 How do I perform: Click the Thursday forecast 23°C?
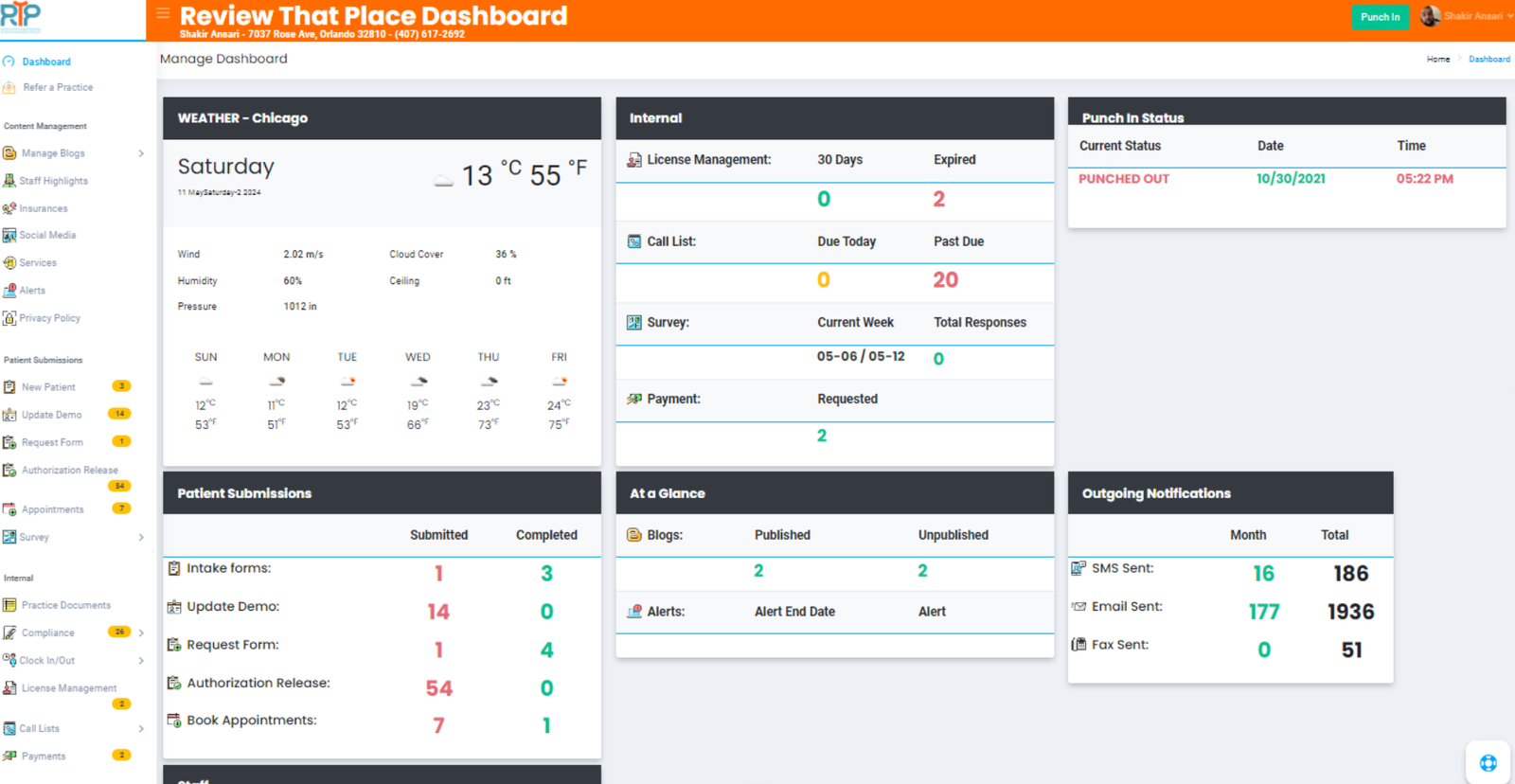(488, 404)
